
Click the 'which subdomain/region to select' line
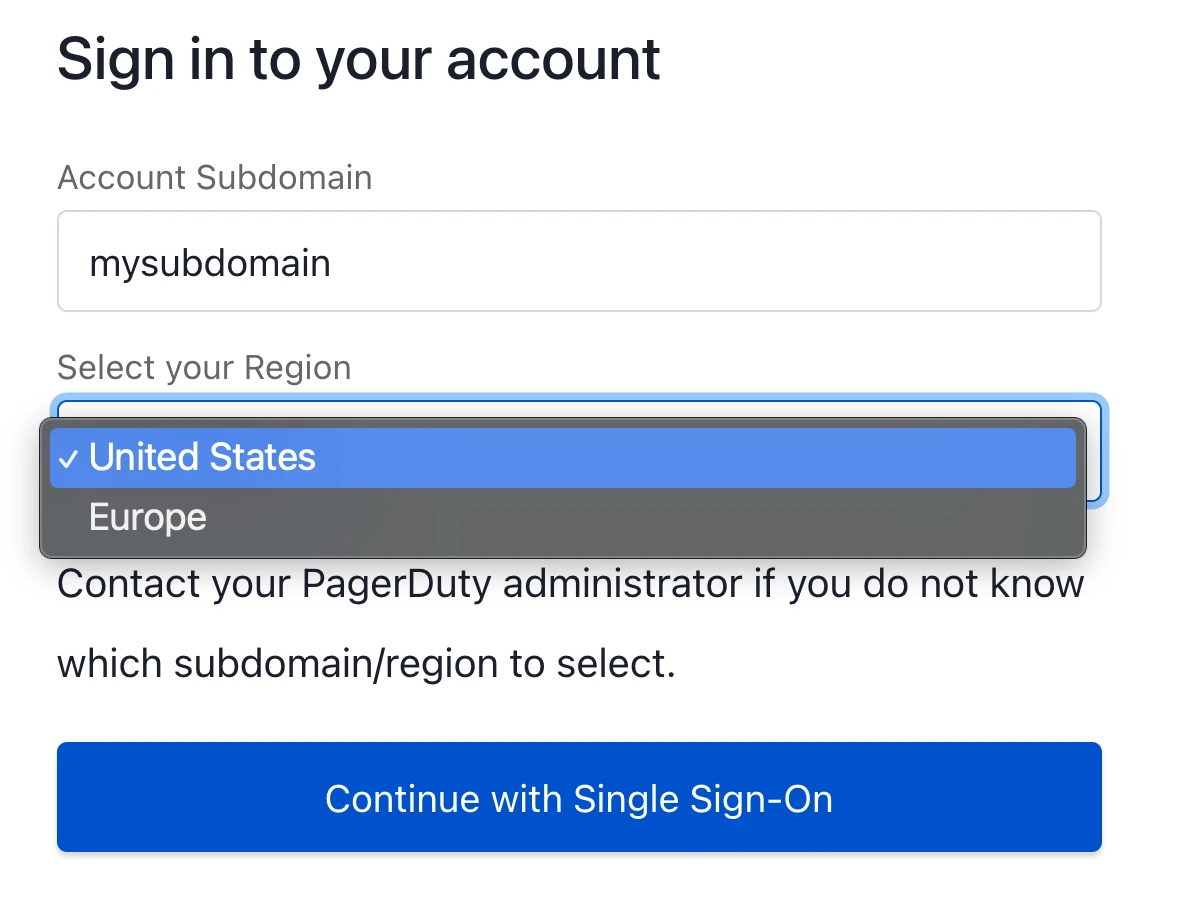click(x=366, y=664)
